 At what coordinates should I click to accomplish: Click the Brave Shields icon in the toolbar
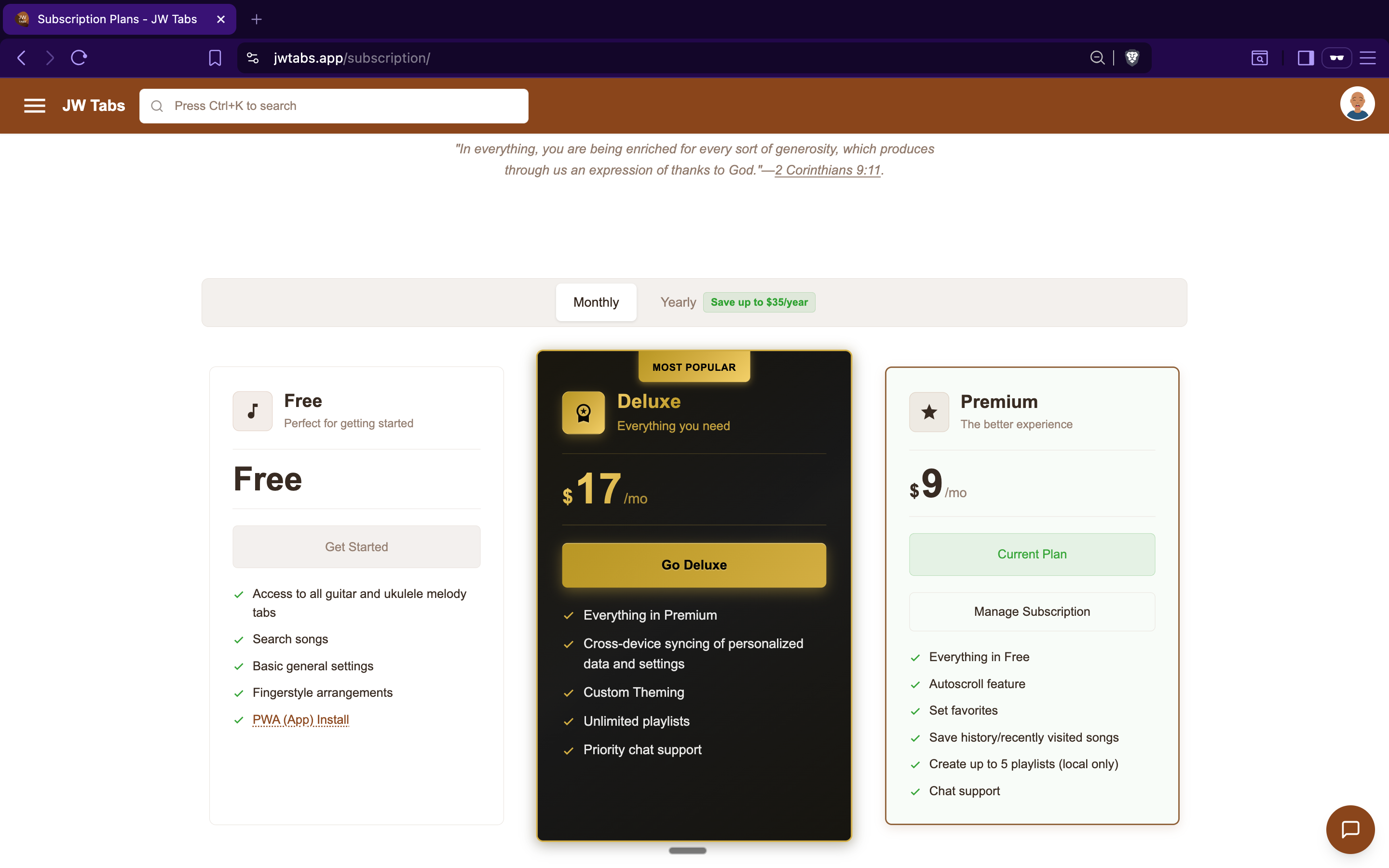coord(1131,57)
